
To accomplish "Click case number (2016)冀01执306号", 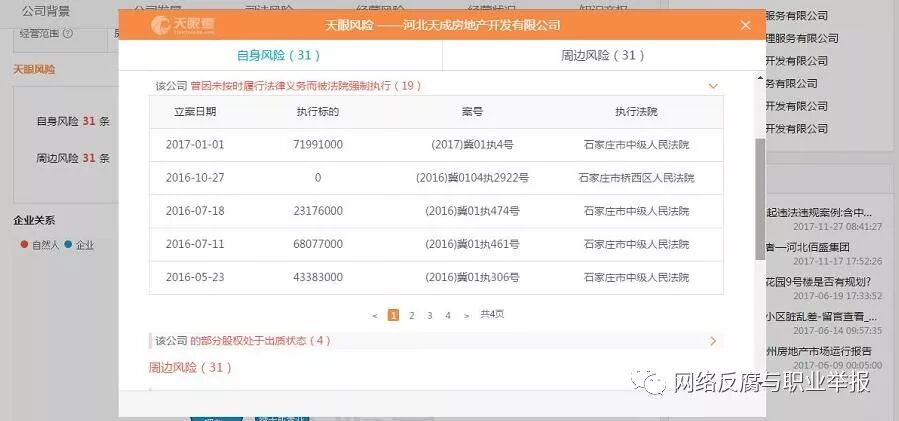I will pyautogui.click(x=472, y=278).
